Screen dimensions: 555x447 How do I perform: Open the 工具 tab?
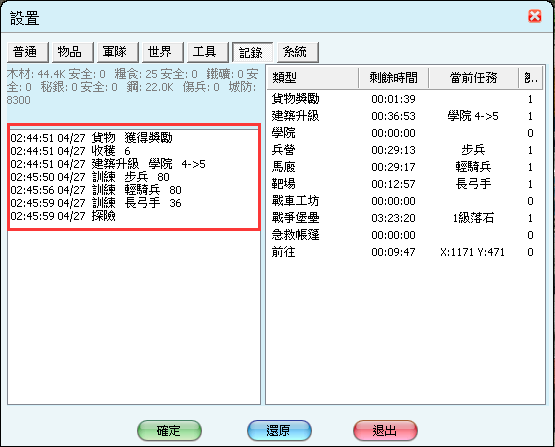208,52
